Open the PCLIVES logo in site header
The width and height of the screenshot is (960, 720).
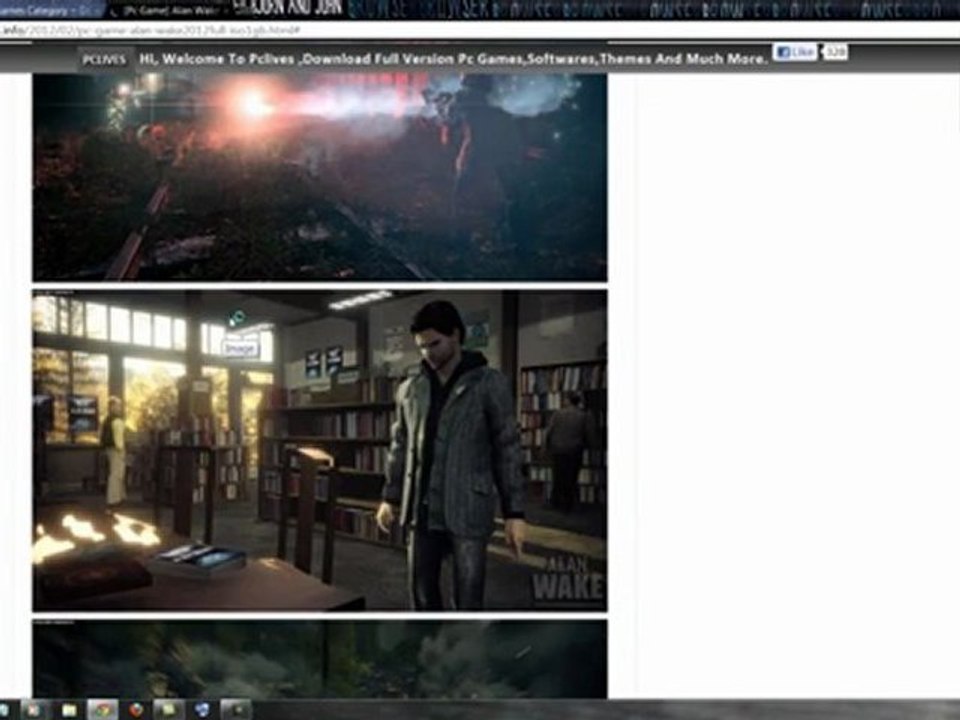104,59
